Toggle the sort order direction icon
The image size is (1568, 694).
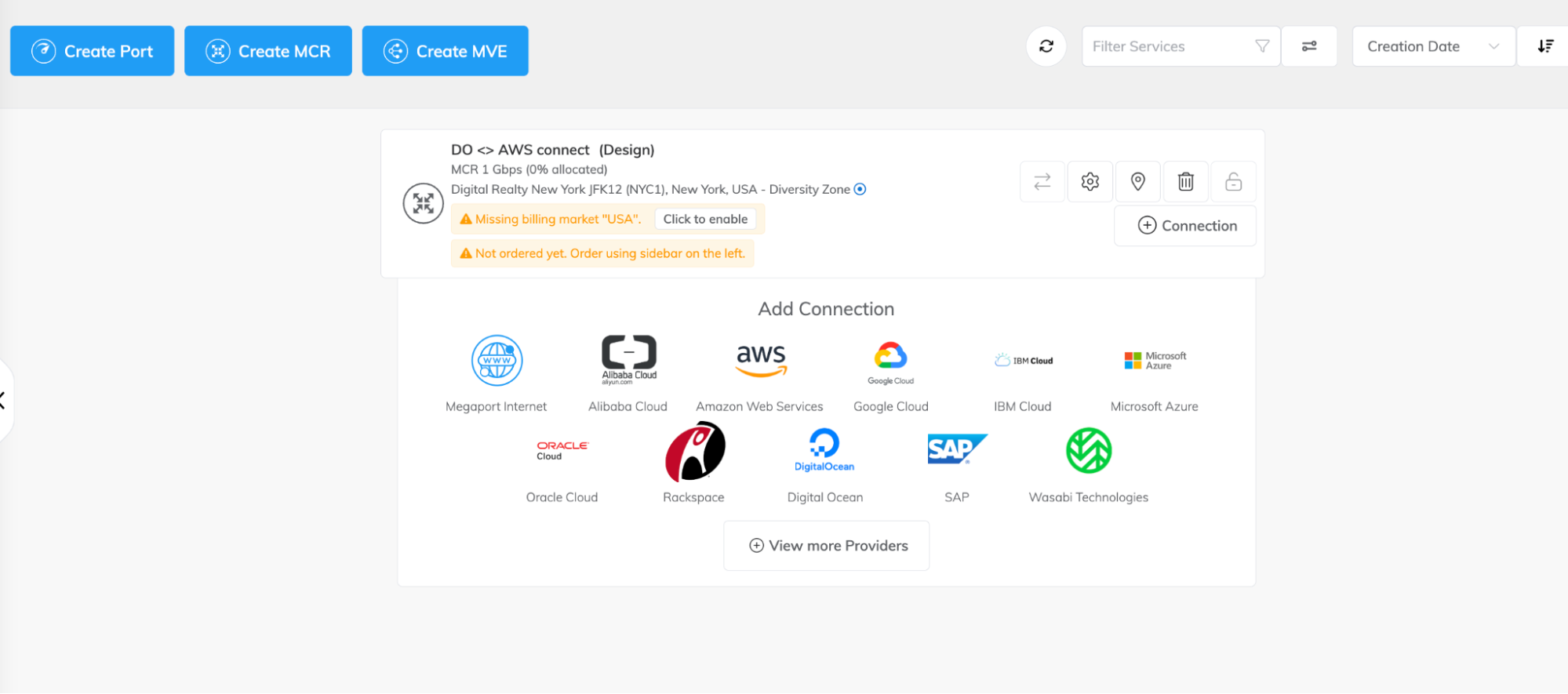click(x=1544, y=46)
